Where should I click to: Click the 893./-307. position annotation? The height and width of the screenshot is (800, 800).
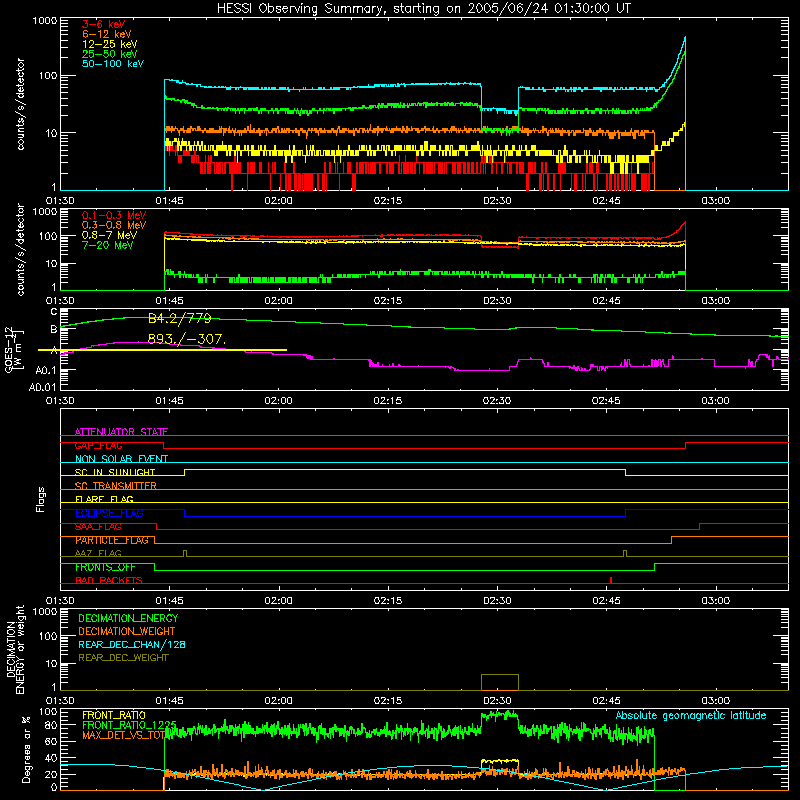[186, 339]
